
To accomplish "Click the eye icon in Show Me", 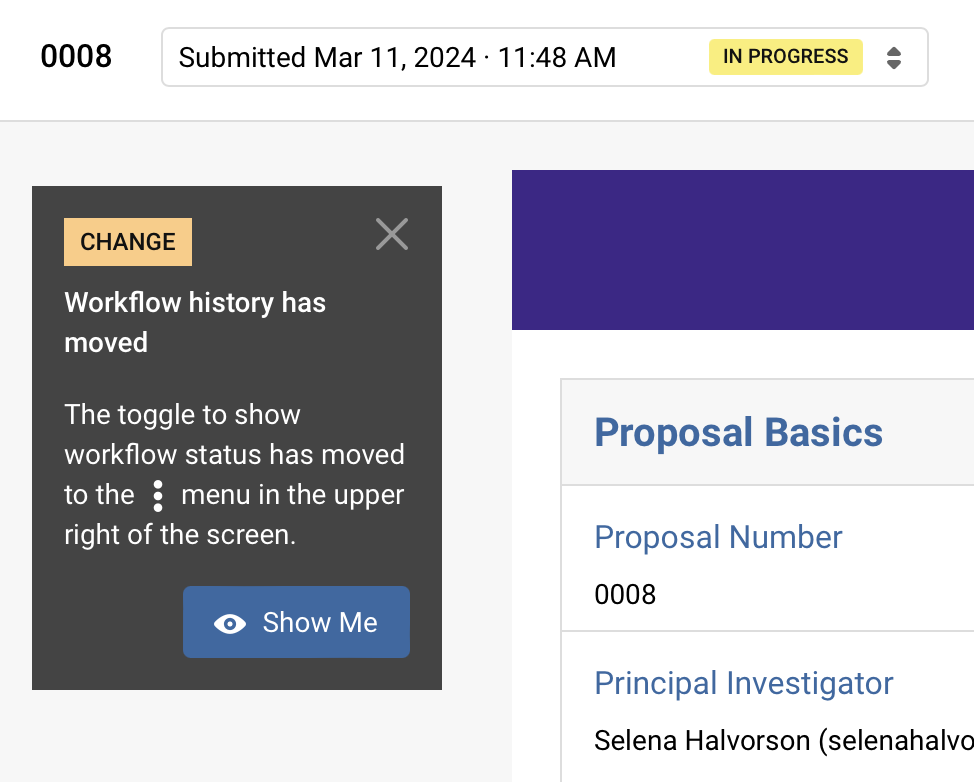I will click(230, 623).
